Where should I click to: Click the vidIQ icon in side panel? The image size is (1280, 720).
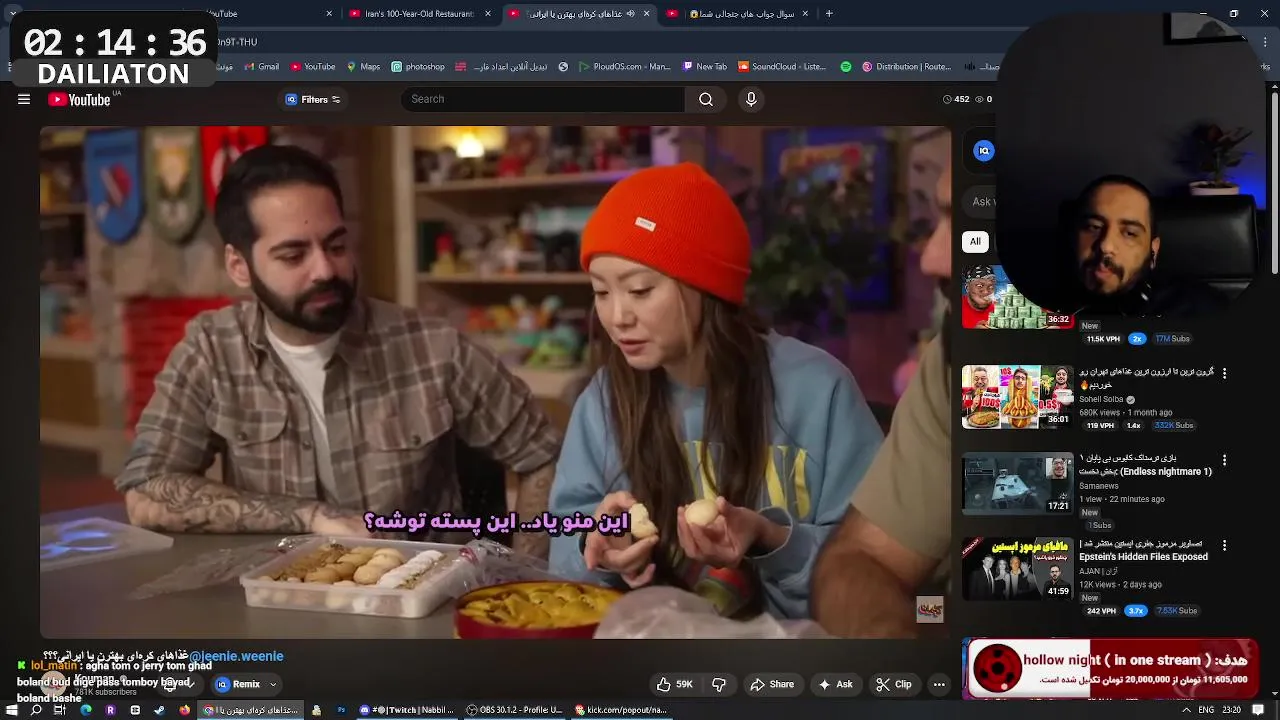click(984, 151)
